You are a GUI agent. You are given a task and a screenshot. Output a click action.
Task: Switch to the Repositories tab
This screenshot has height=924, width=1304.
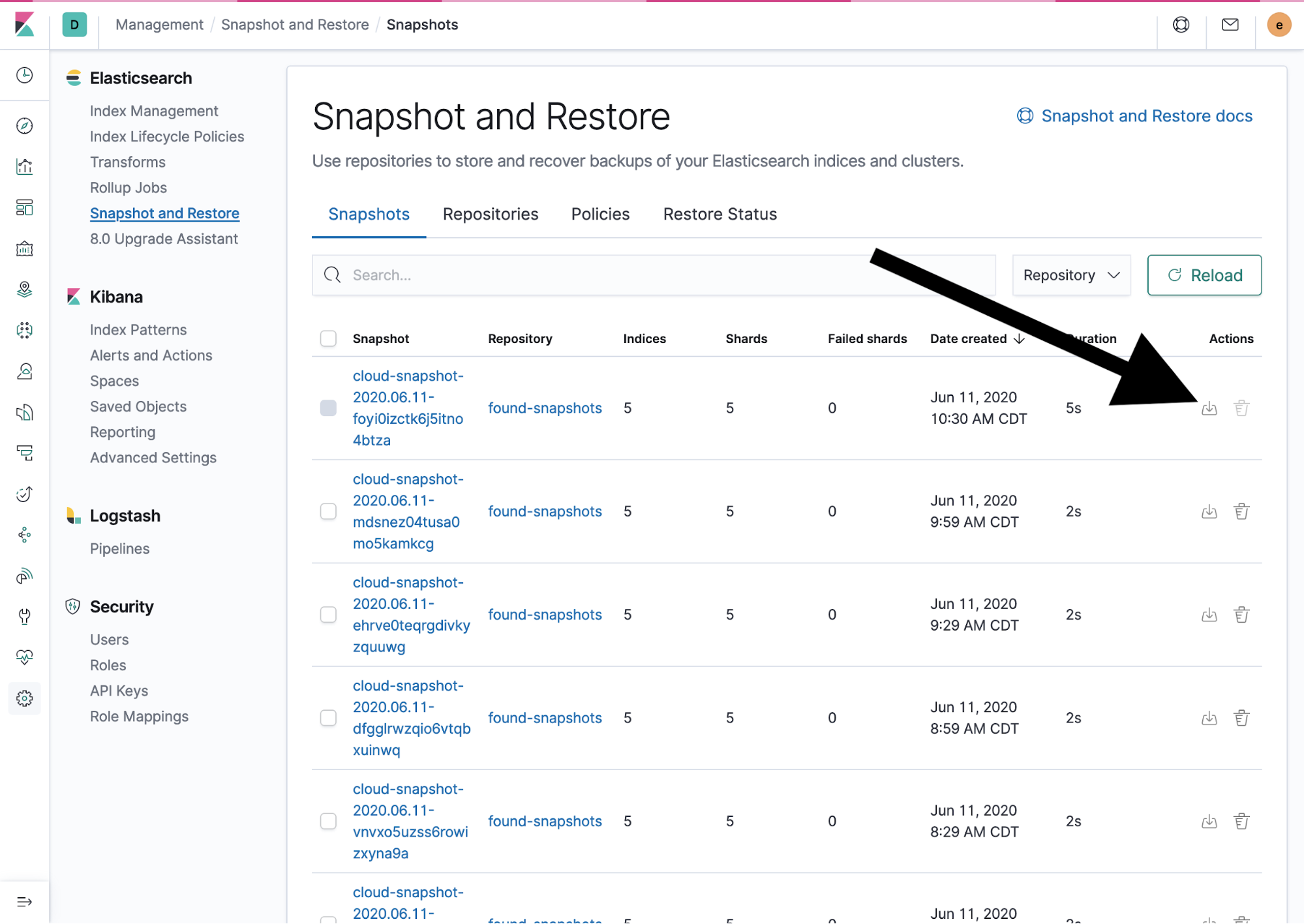point(490,215)
